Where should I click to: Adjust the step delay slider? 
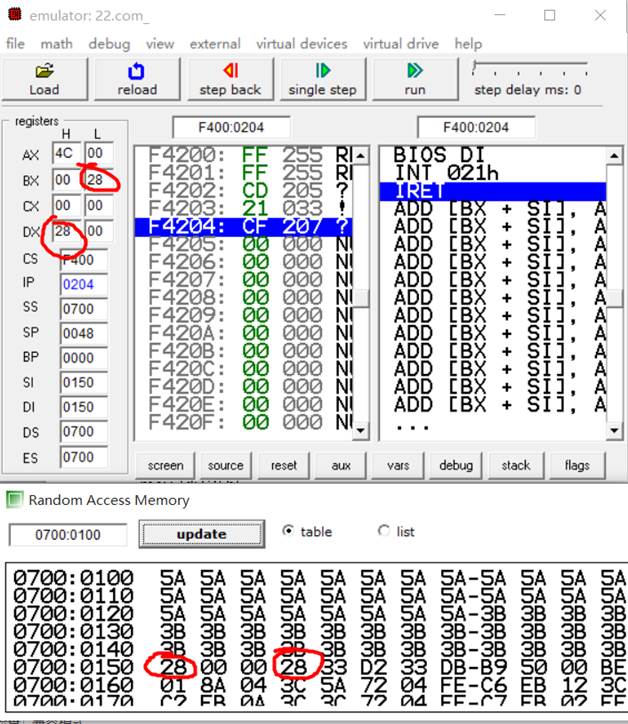(478, 68)
